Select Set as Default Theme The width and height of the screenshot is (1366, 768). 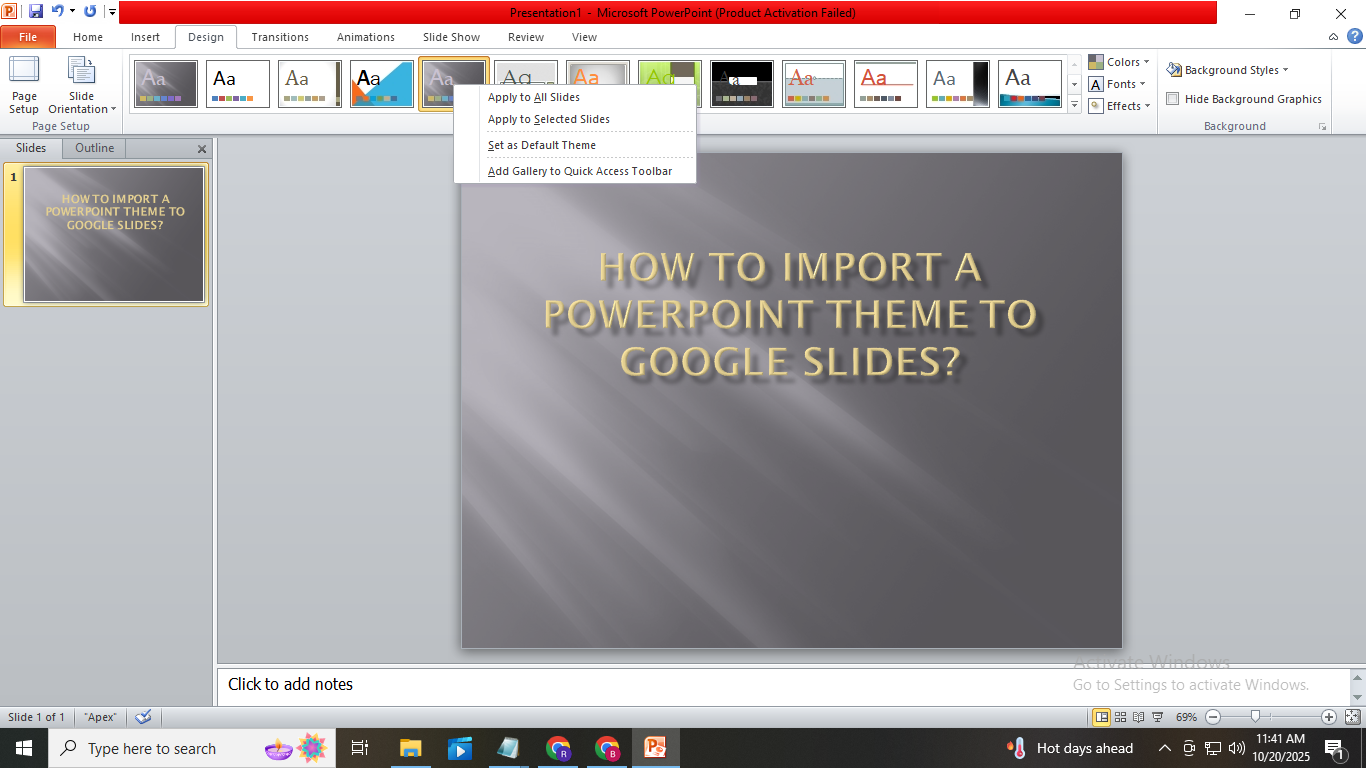(x=541, y=145)
